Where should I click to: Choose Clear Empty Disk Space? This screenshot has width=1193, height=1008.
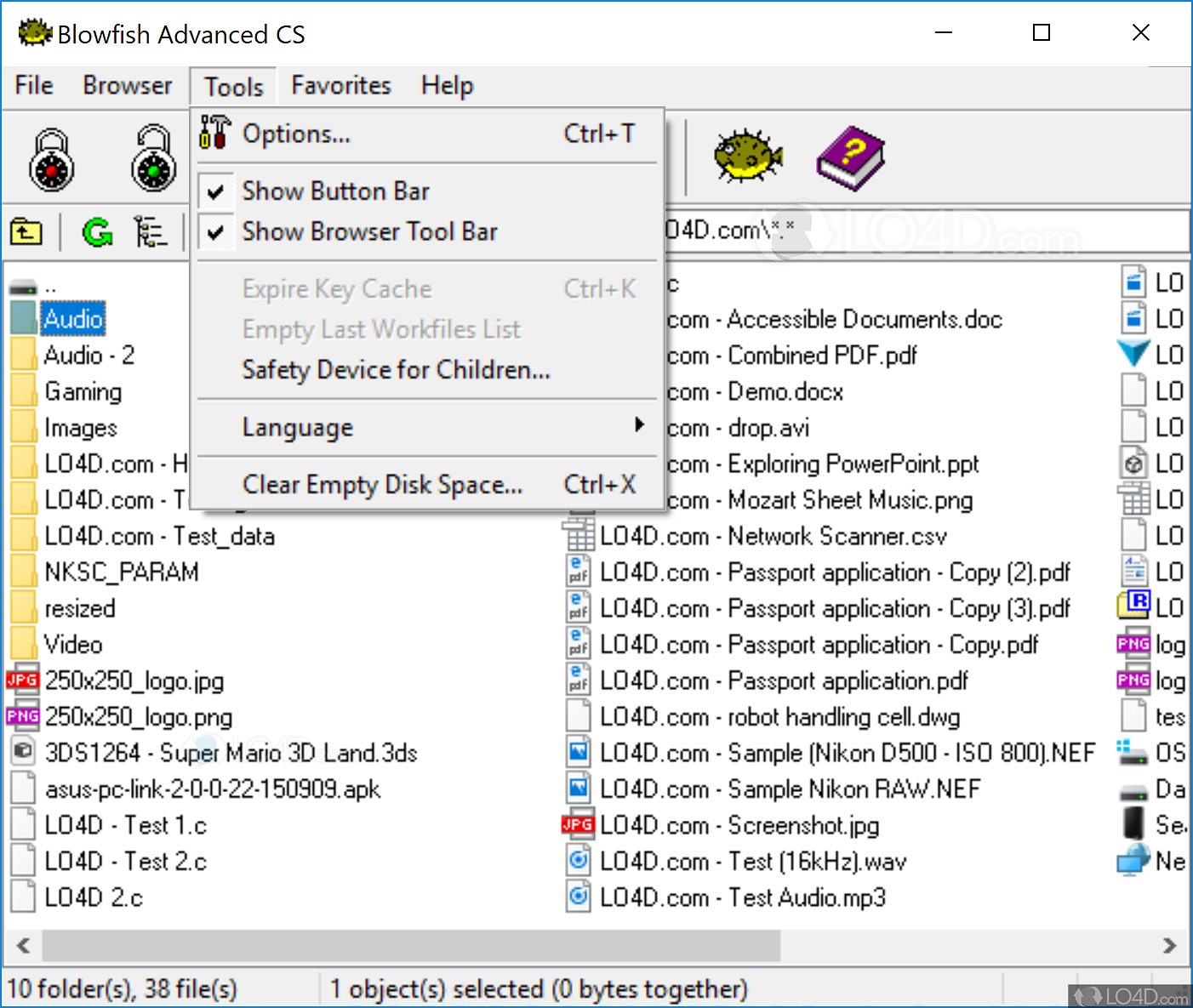click(384, 484)
